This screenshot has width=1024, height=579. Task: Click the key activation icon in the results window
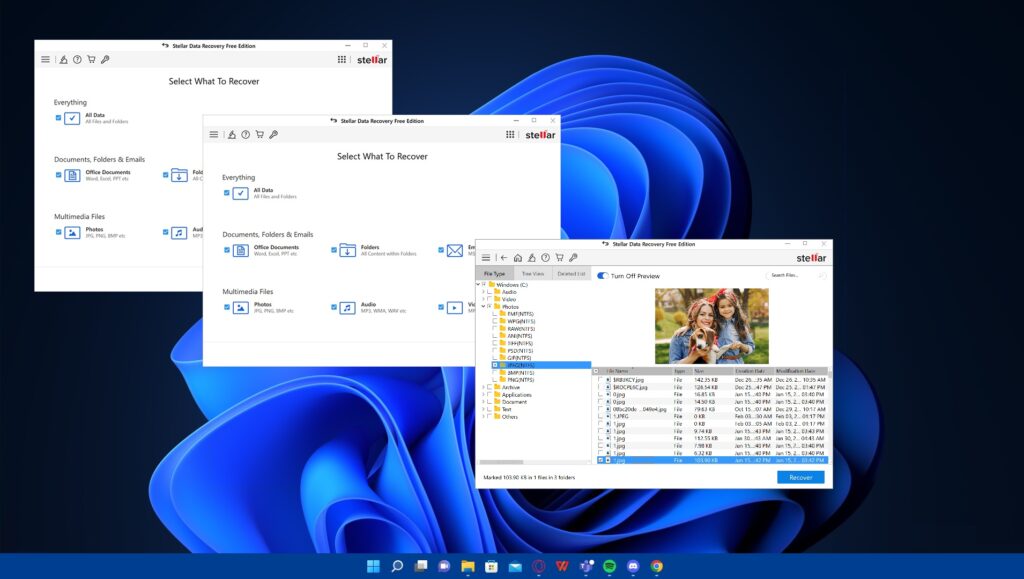(573, 258)
